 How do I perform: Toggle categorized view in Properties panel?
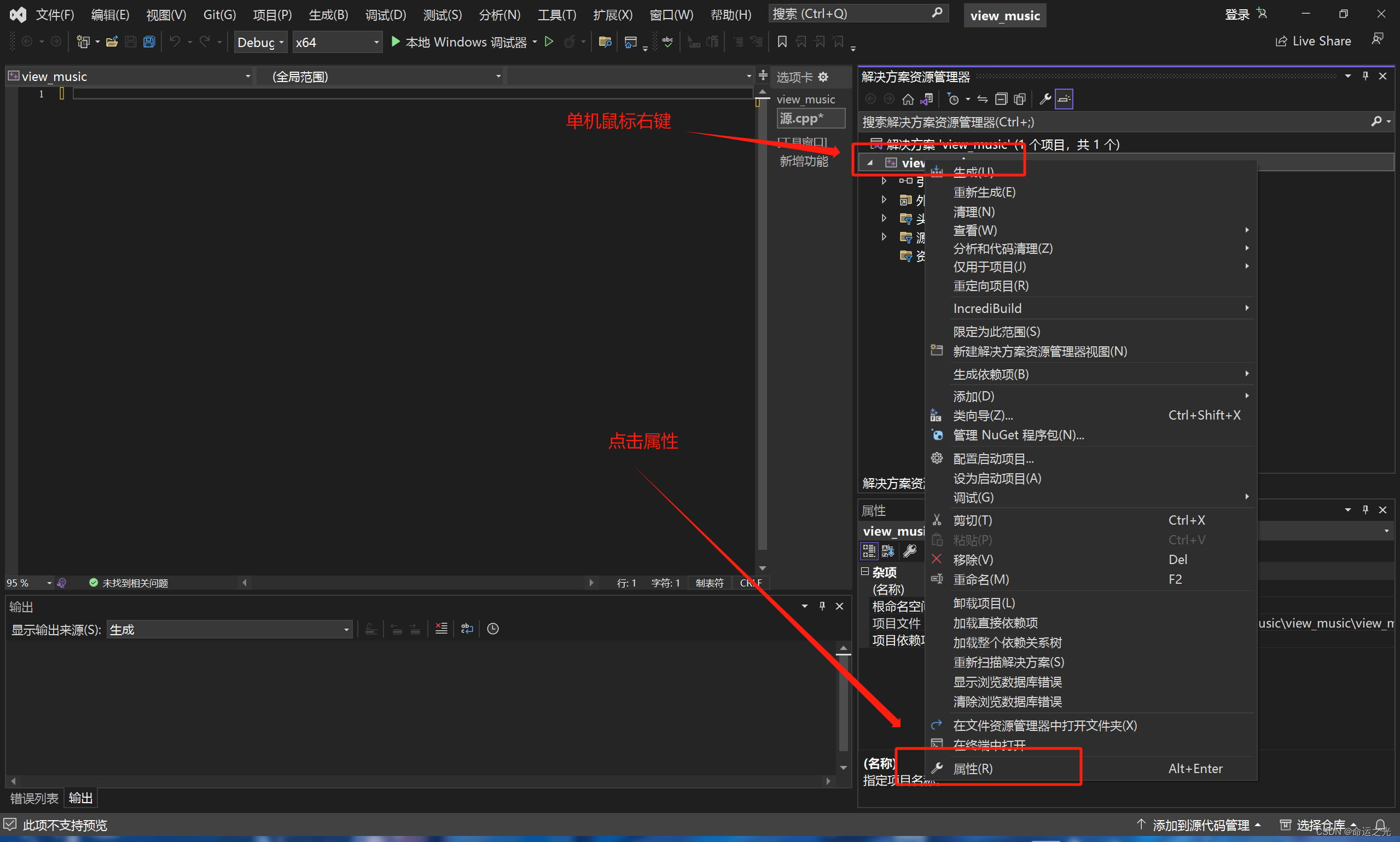point(869,550)
